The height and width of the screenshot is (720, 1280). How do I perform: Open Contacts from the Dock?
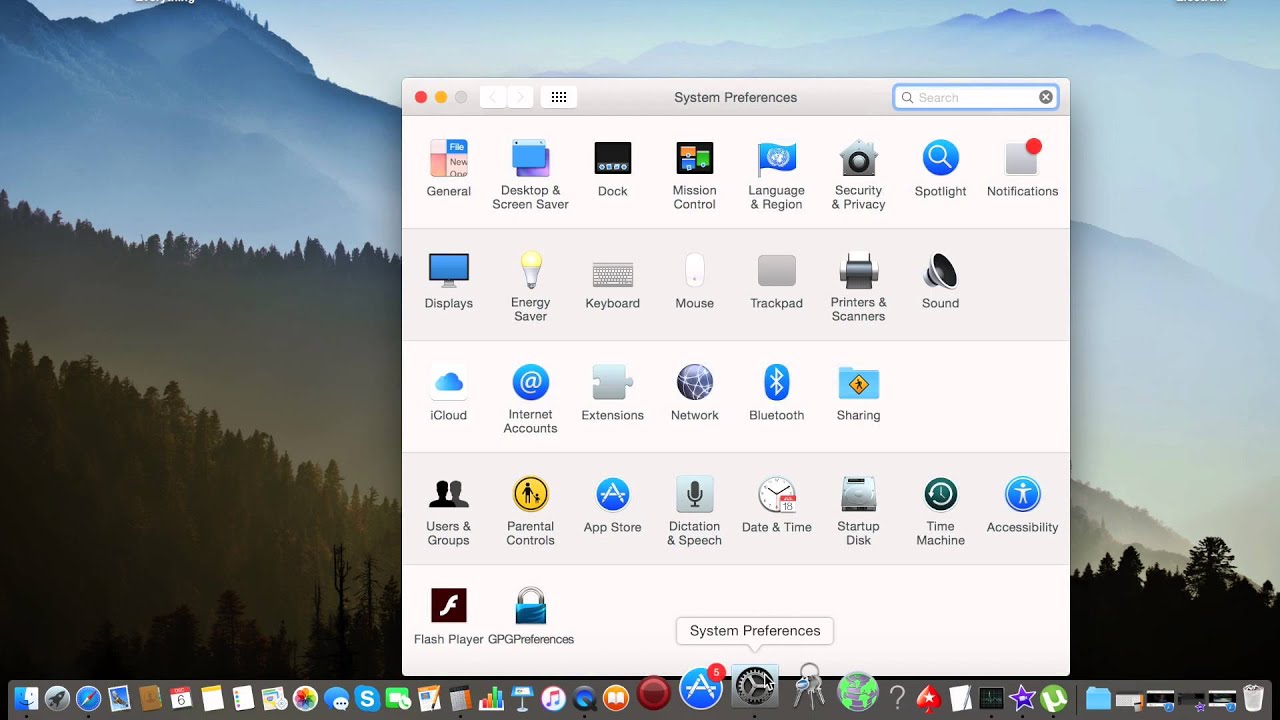(150, 699)
